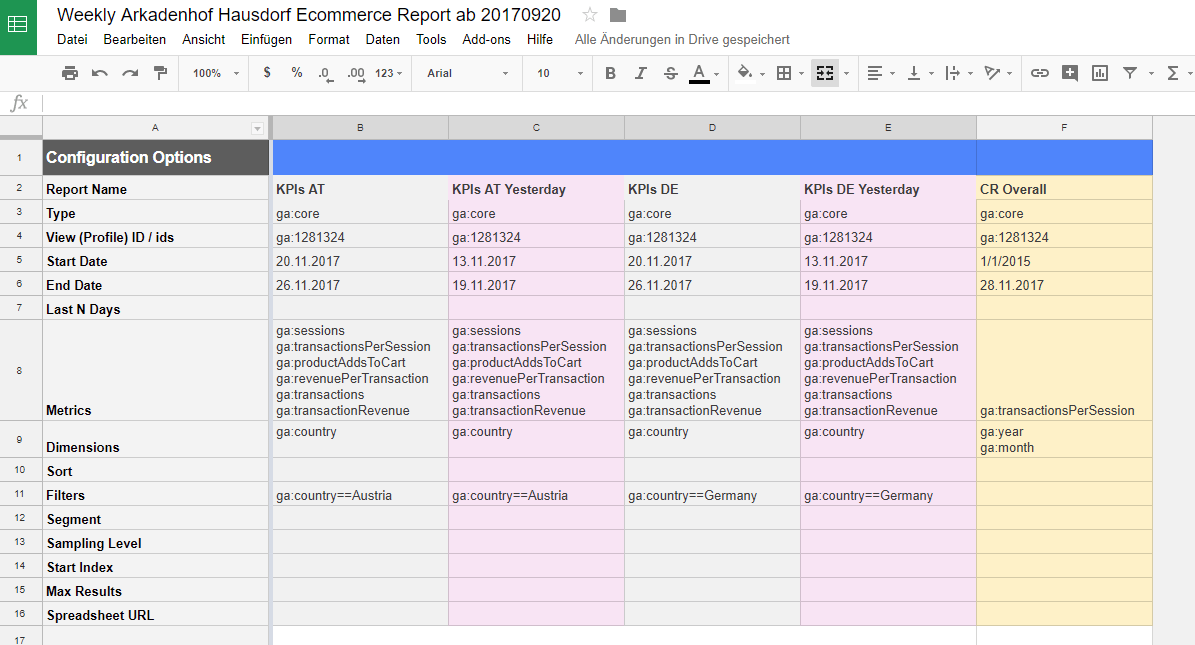Viewport: 1195px width, 645px height.
Task: Open the Daten menu
Action: 382,39
